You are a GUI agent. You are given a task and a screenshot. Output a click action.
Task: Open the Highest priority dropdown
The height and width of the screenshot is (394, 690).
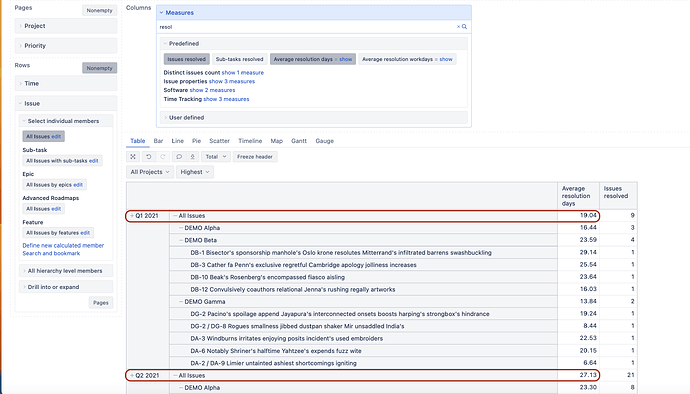coord(195,172)
